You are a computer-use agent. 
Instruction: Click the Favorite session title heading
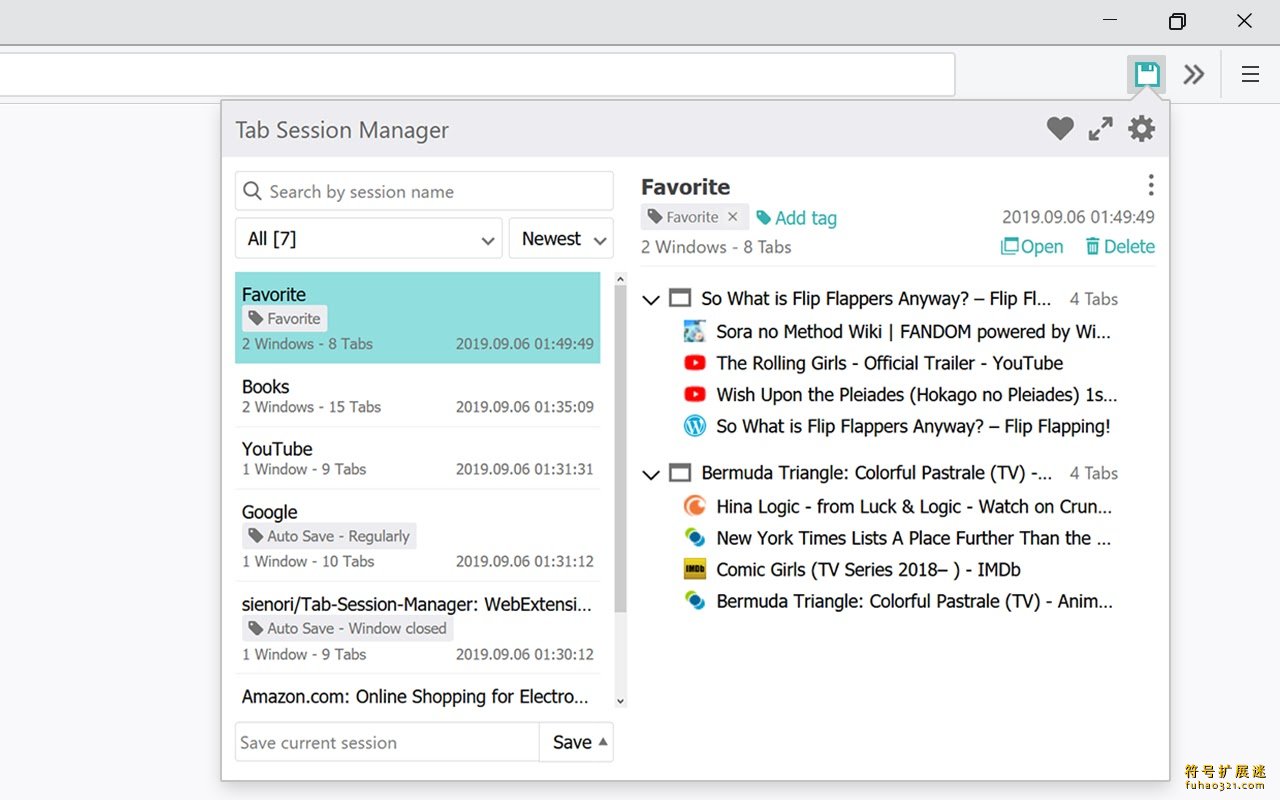click(x=685, y=187)
